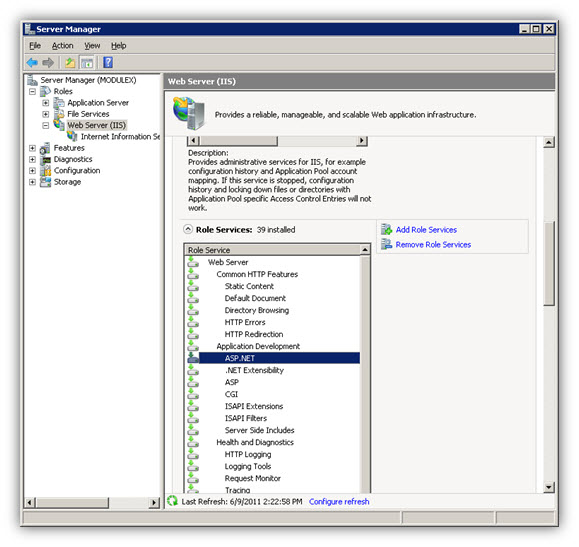Click the Up one level folder icon
The image size is (579, 547).
[70, 63]
